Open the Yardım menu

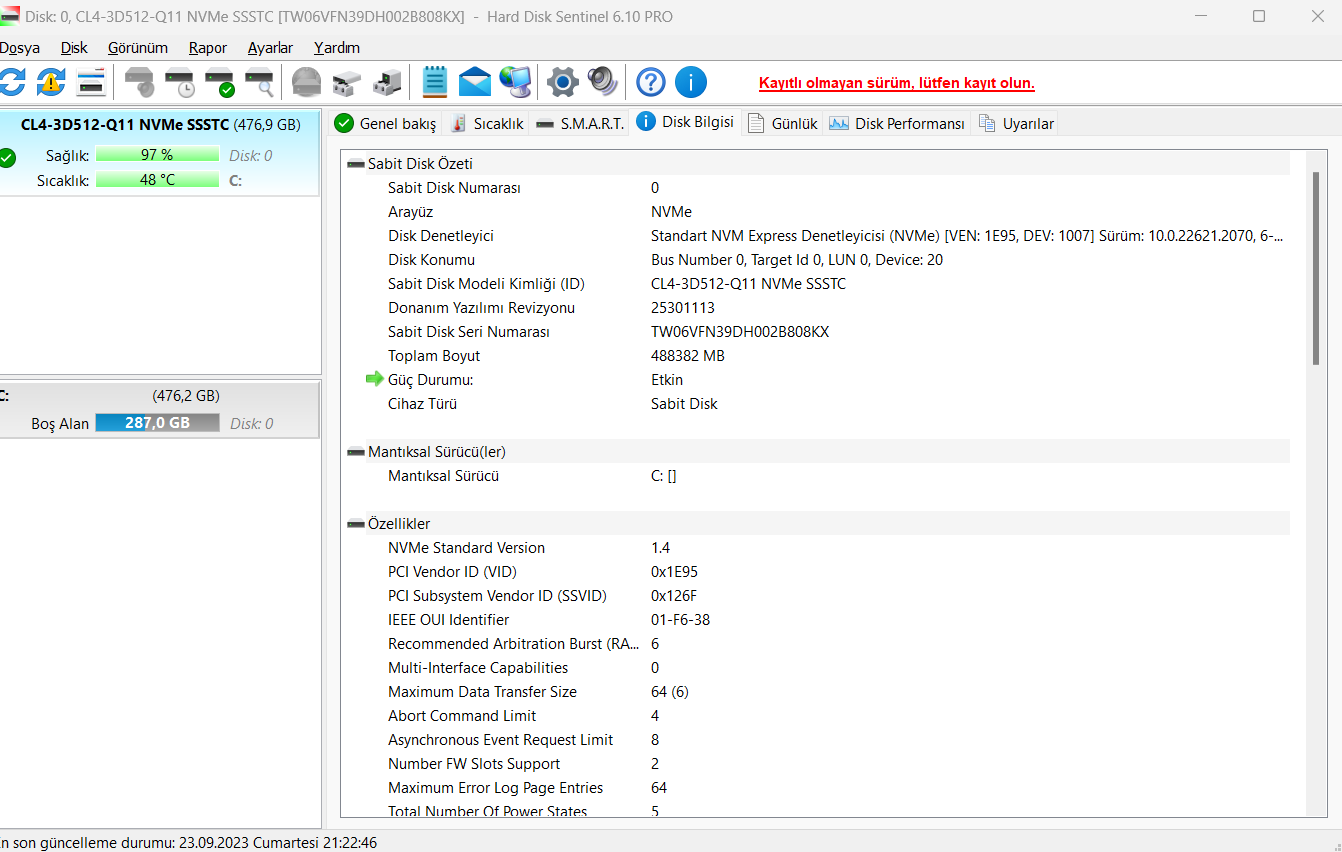(x=337, y=48)
